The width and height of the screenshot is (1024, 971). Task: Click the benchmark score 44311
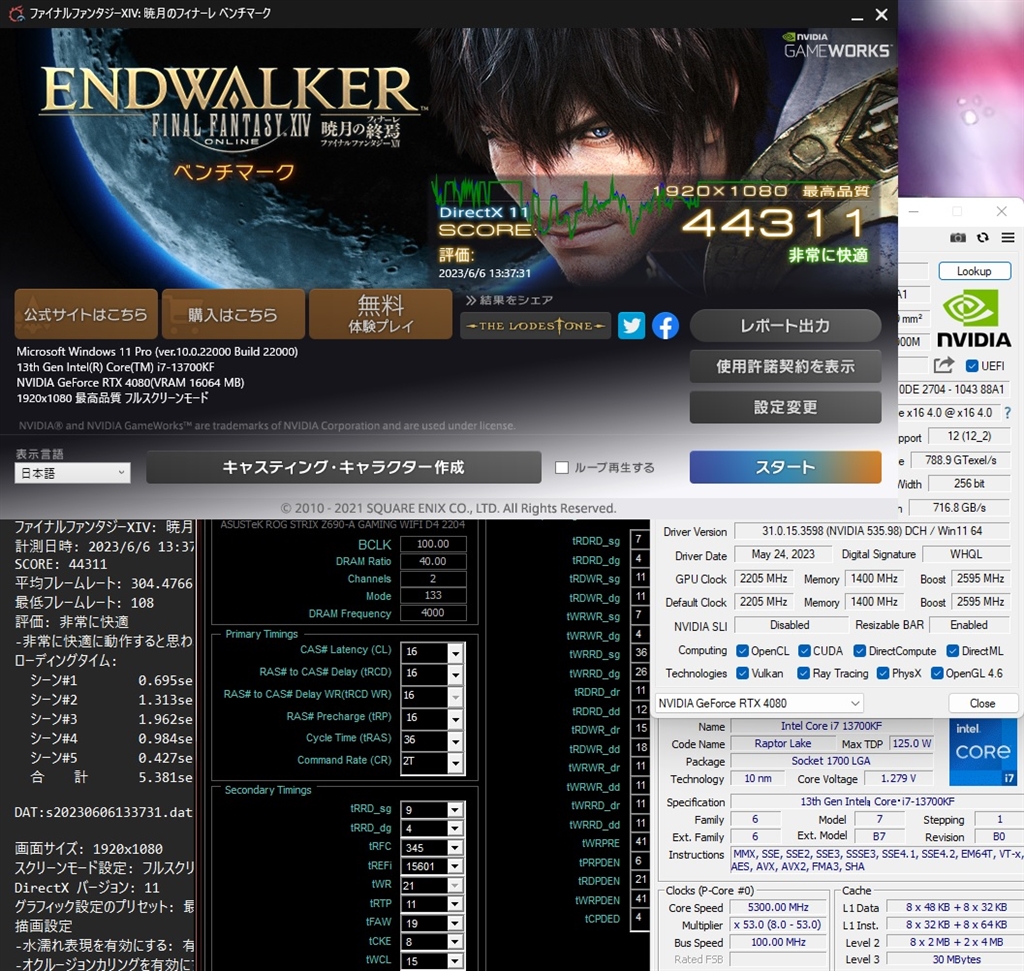[775, 223]
